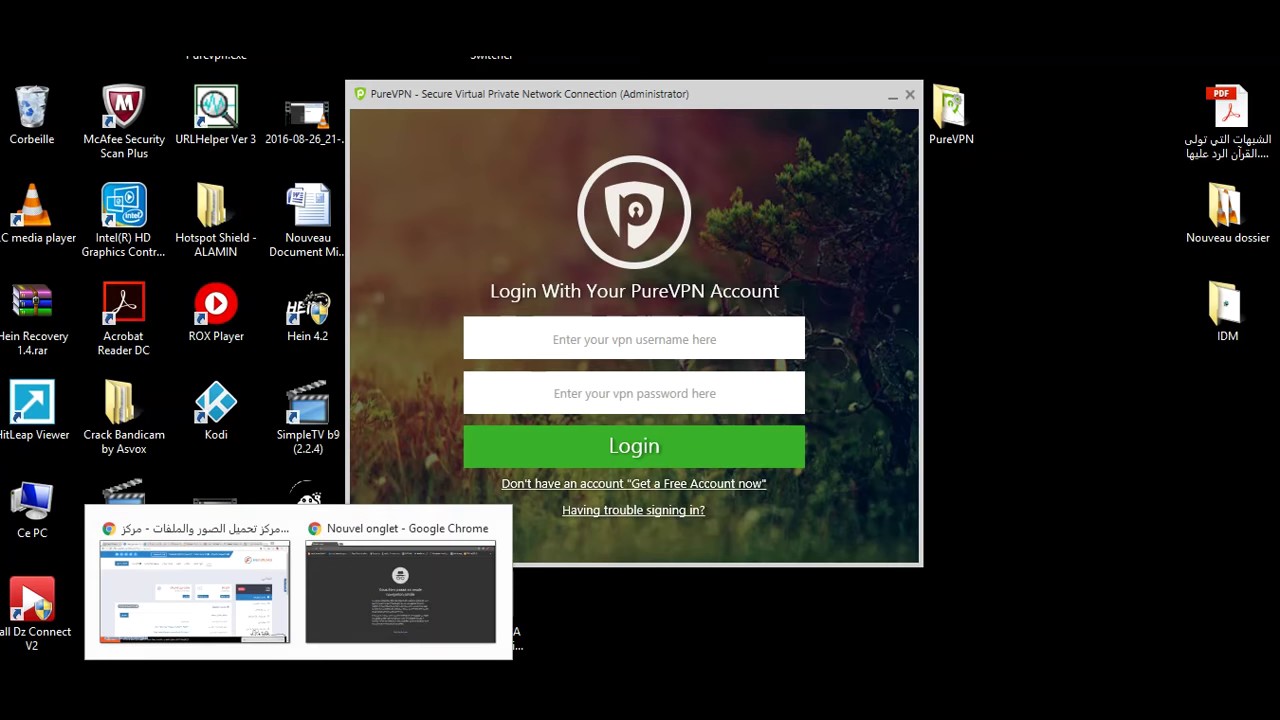Open Intel(R) HD Graphics Control shortcut

point(124,205)
